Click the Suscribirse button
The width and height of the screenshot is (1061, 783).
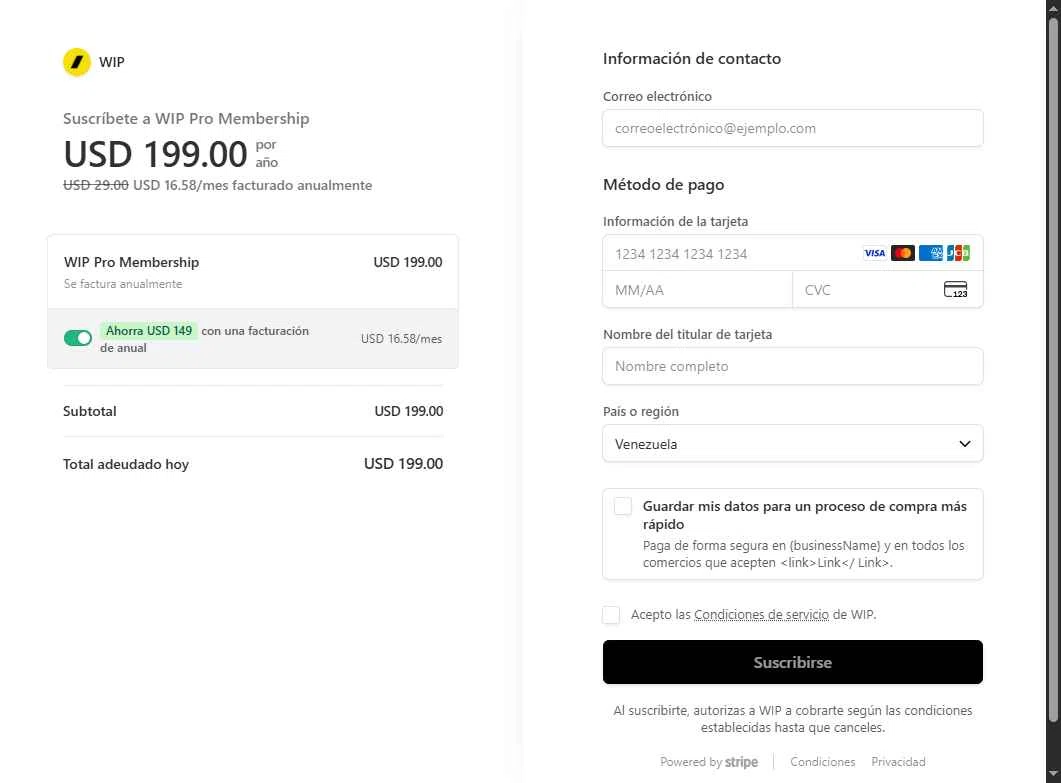(x=792, y=662)
